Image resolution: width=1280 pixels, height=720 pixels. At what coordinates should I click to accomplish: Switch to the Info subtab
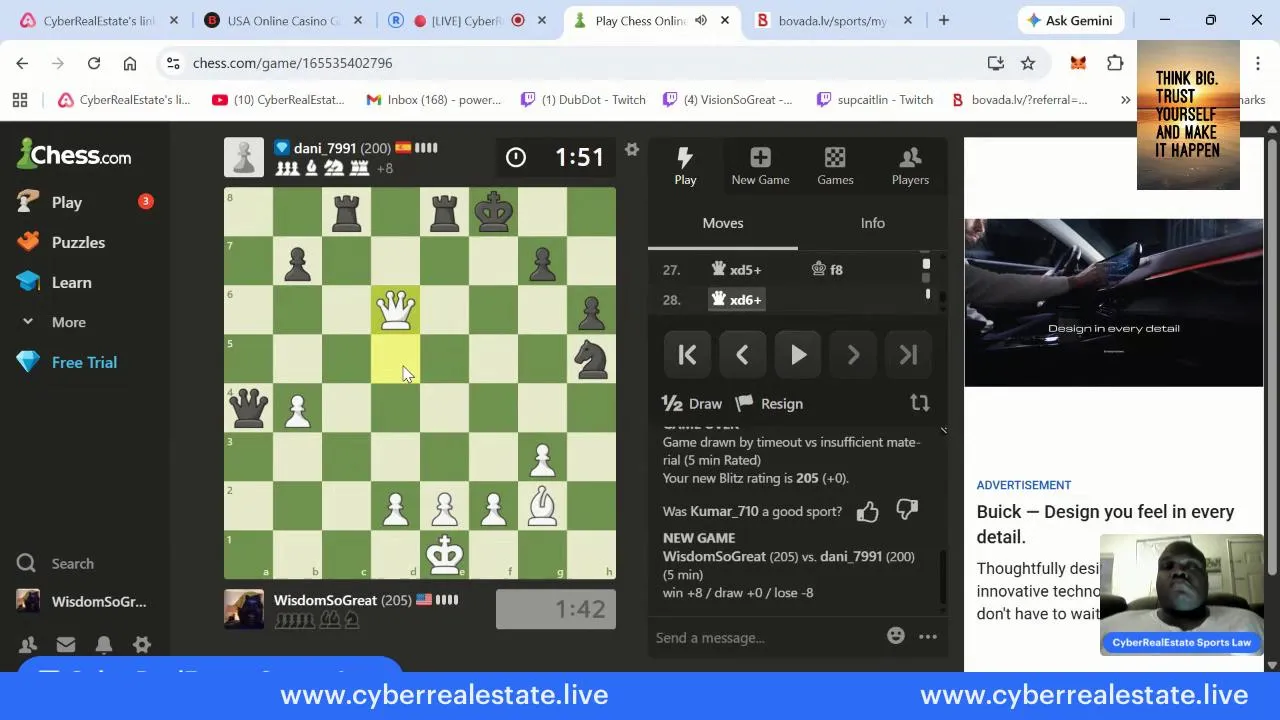(x=873, y=223)
